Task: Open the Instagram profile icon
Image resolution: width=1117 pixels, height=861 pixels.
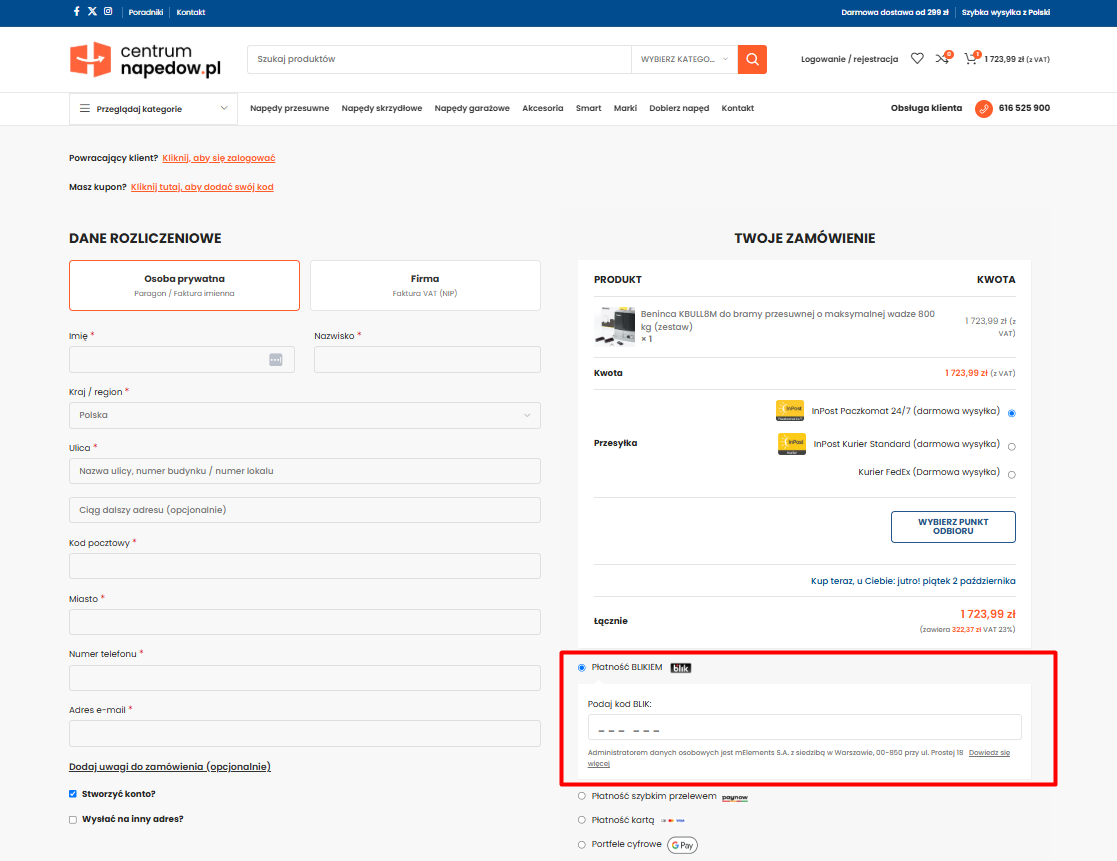Action: point(108,11)
